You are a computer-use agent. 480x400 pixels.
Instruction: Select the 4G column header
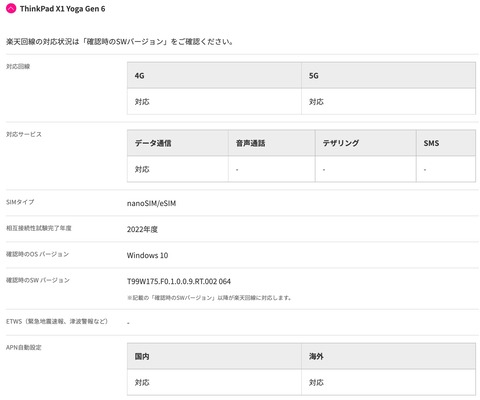(x=214, y=76)
